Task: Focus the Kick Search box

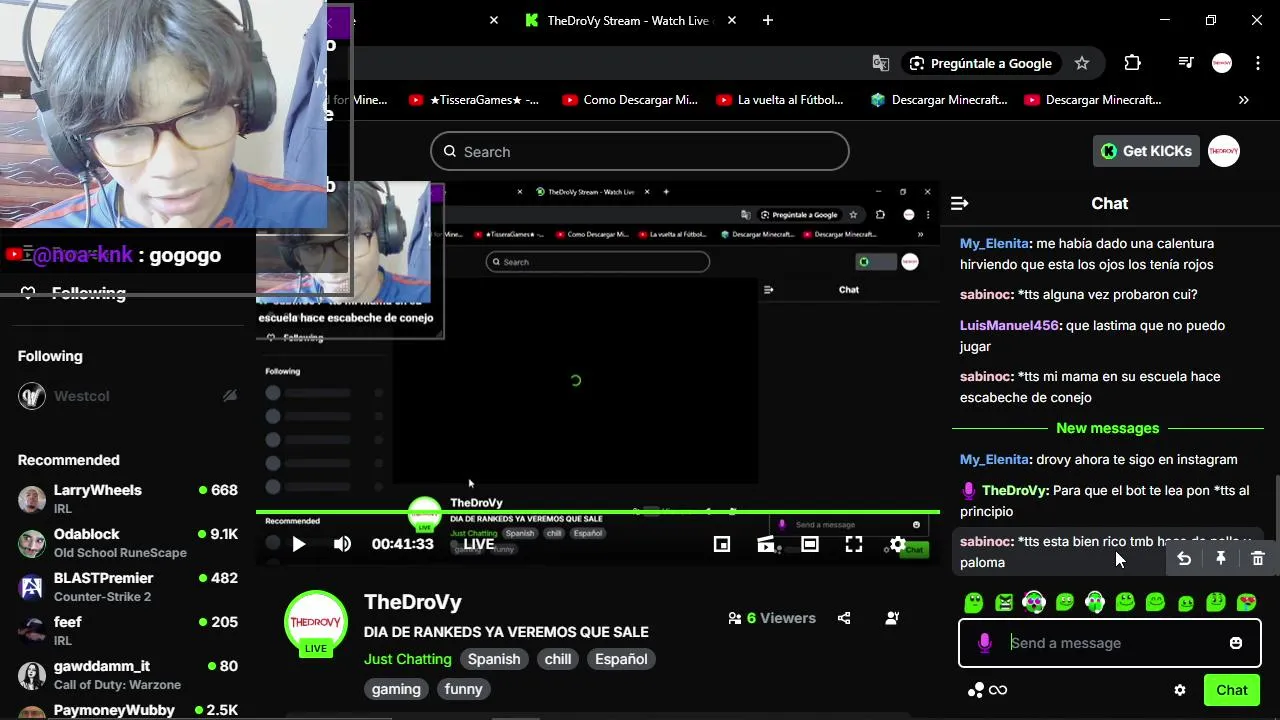Action: (640, 152)
